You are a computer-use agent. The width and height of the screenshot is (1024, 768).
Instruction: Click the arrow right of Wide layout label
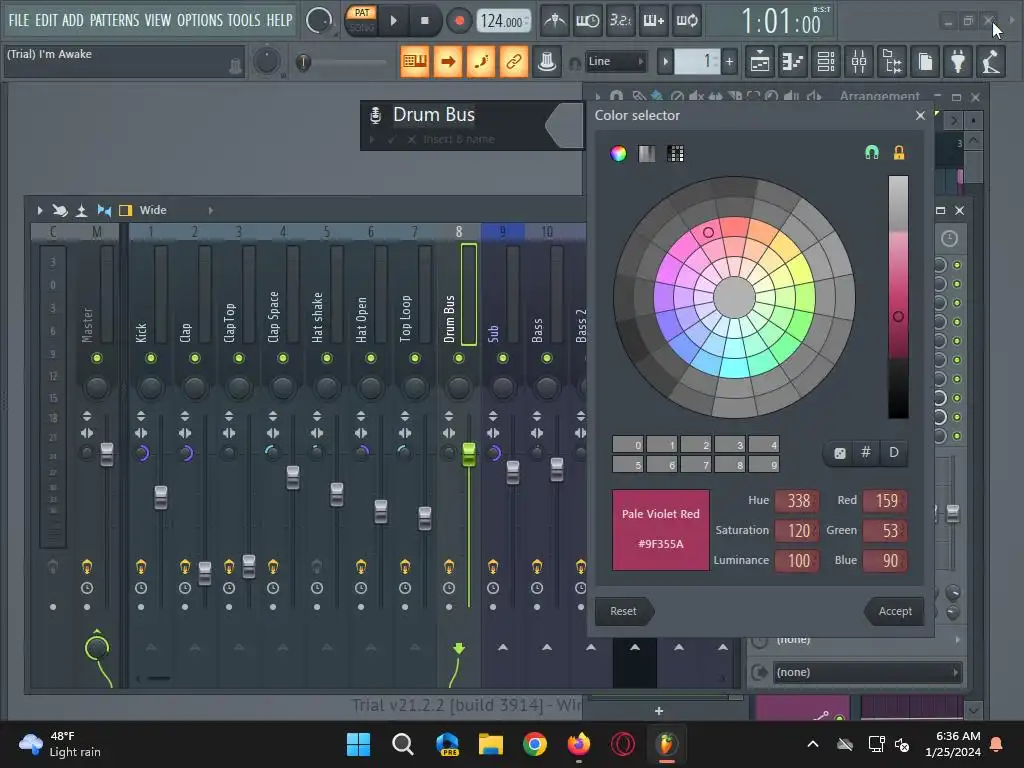[x=210, y=210]
